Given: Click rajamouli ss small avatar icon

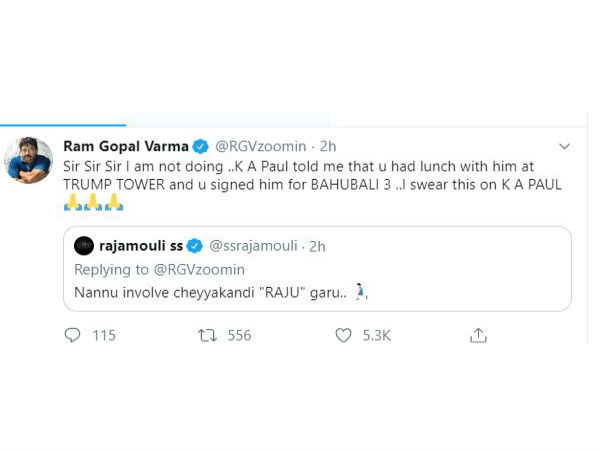Looking at the screenshot, I should click(x=86, y=245).
